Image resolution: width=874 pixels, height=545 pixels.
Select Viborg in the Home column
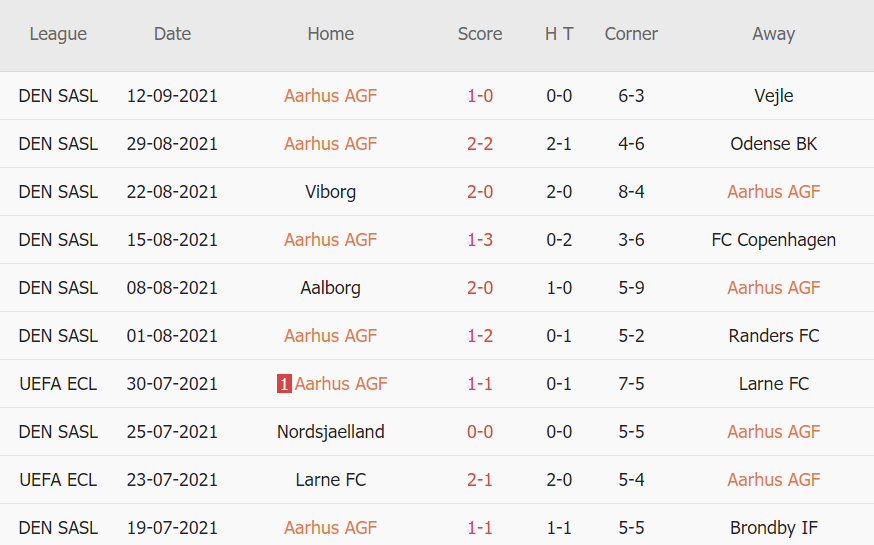[331, 192]
